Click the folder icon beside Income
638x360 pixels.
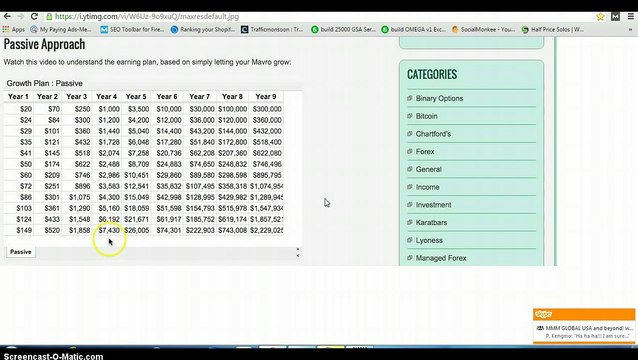(410, 187)
